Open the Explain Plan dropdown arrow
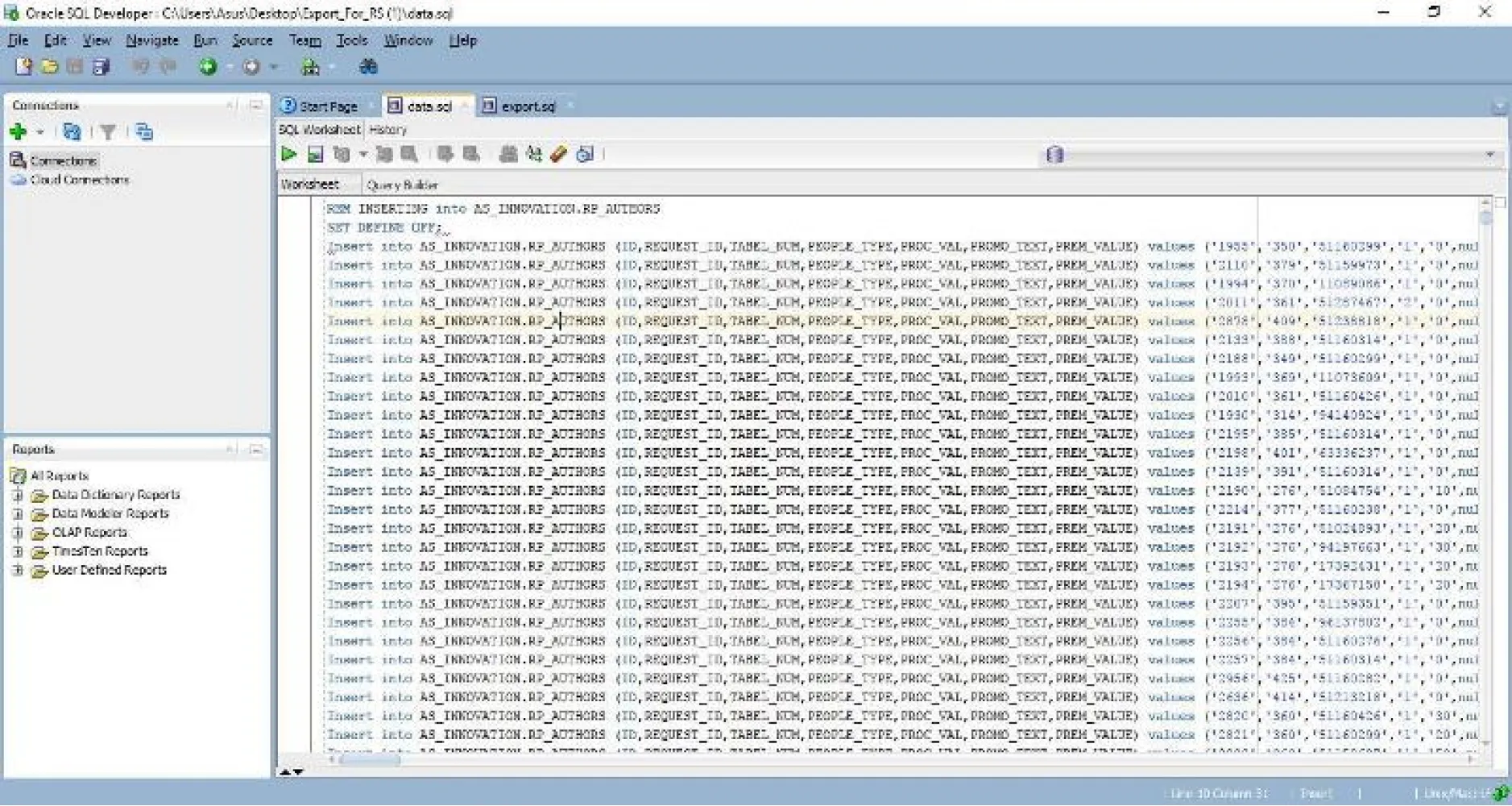Image resolution: width=1512 pixels, height=806 pixels. [363, 154]
